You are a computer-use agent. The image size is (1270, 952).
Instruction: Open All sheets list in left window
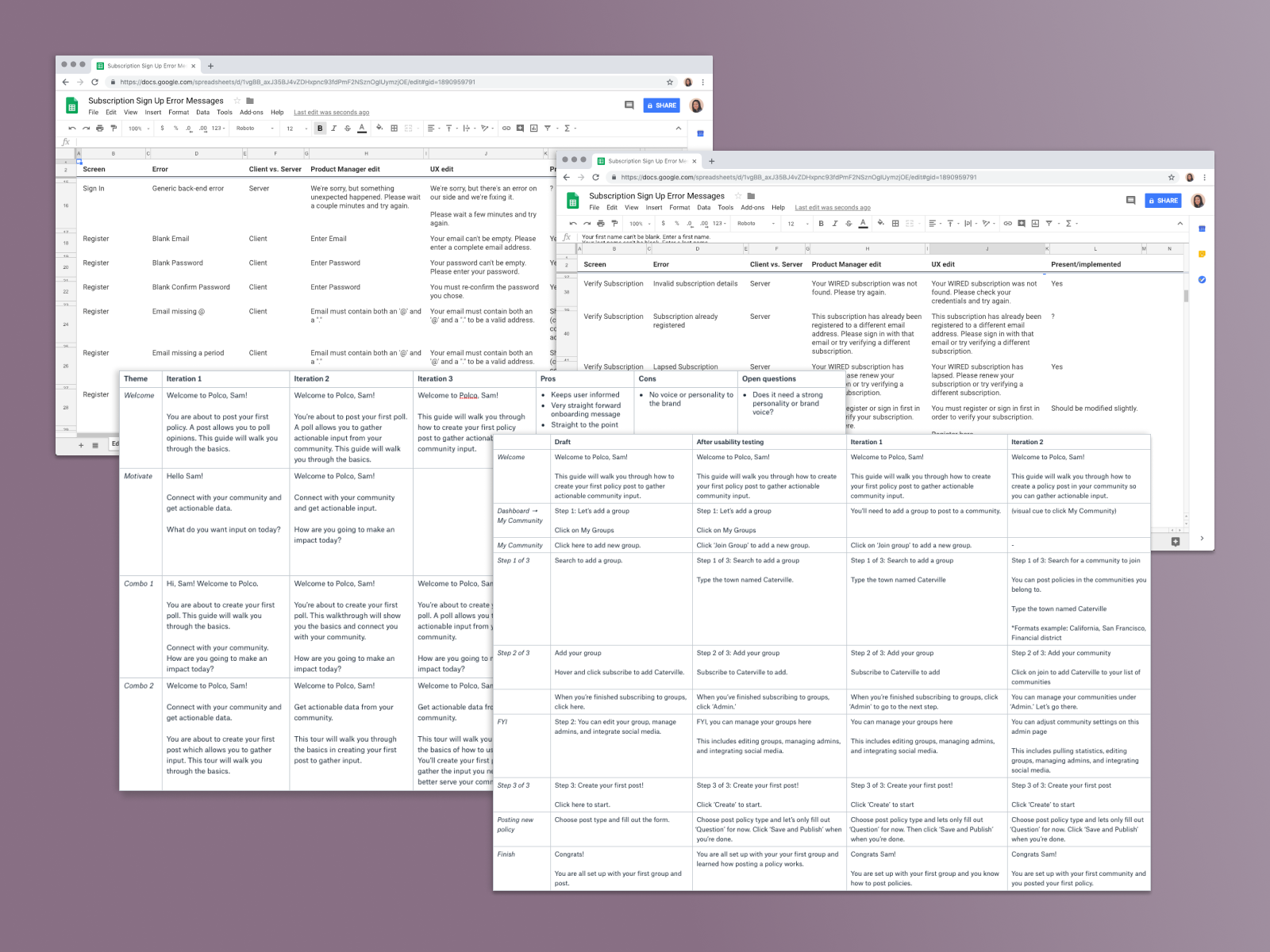click(x=95, y=445)
